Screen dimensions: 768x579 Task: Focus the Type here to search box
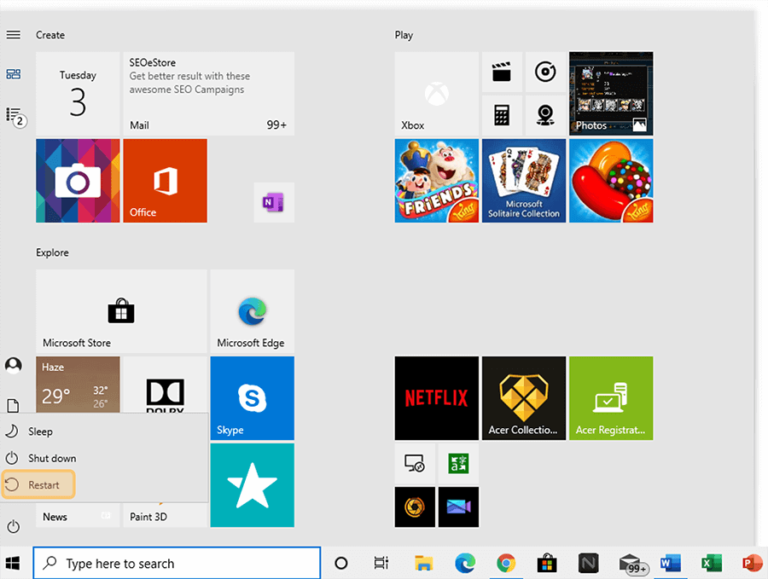click(177, 563)
